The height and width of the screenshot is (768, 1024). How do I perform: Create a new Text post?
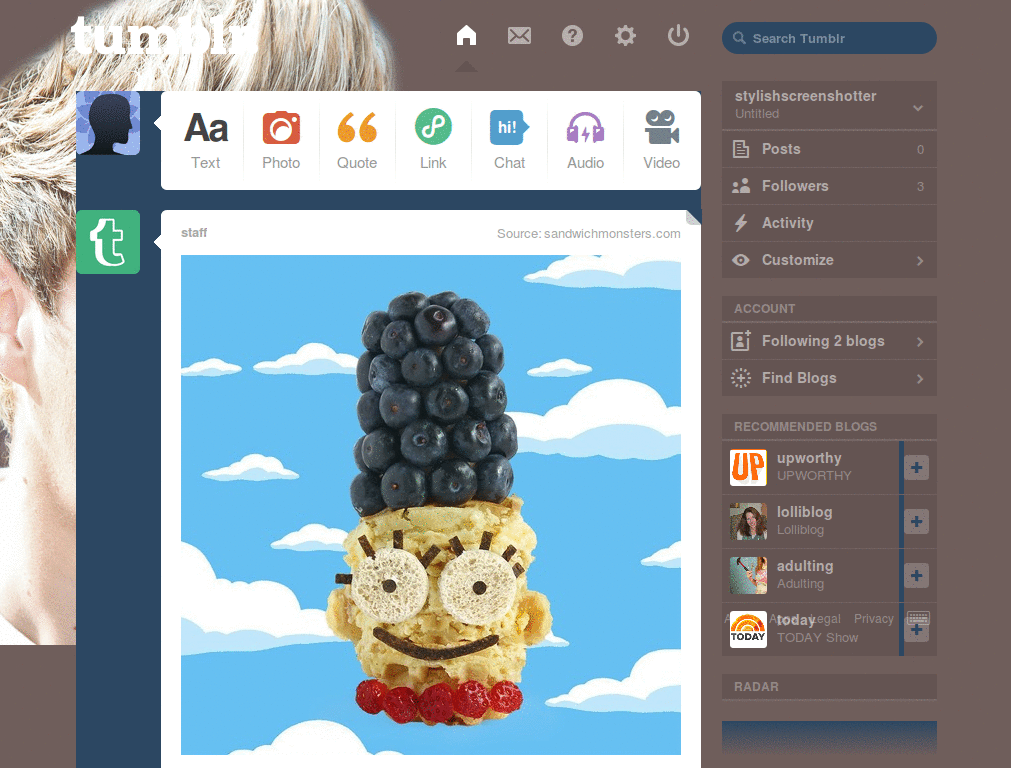click(206, 140)
